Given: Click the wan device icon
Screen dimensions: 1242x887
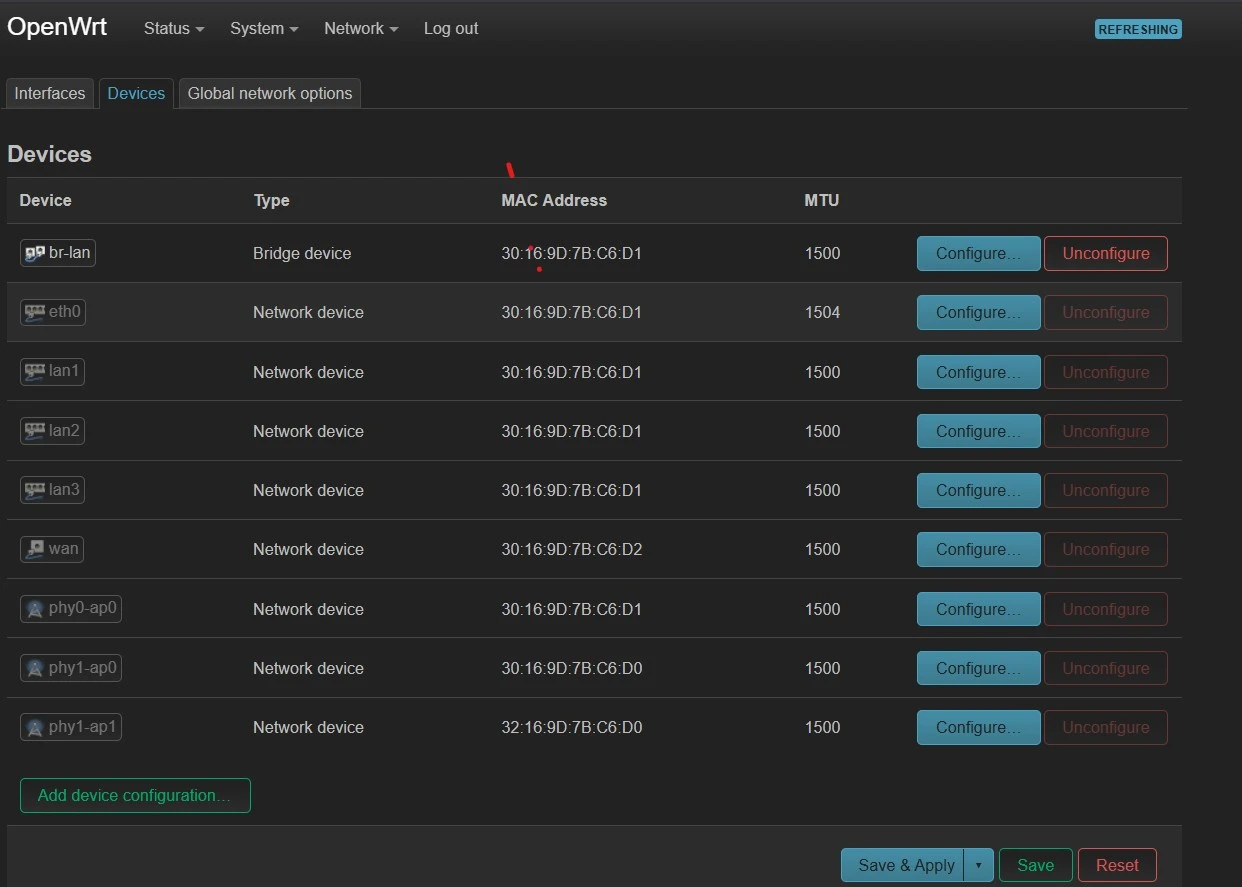Looking at the screenshot, I should click(35, 548).
